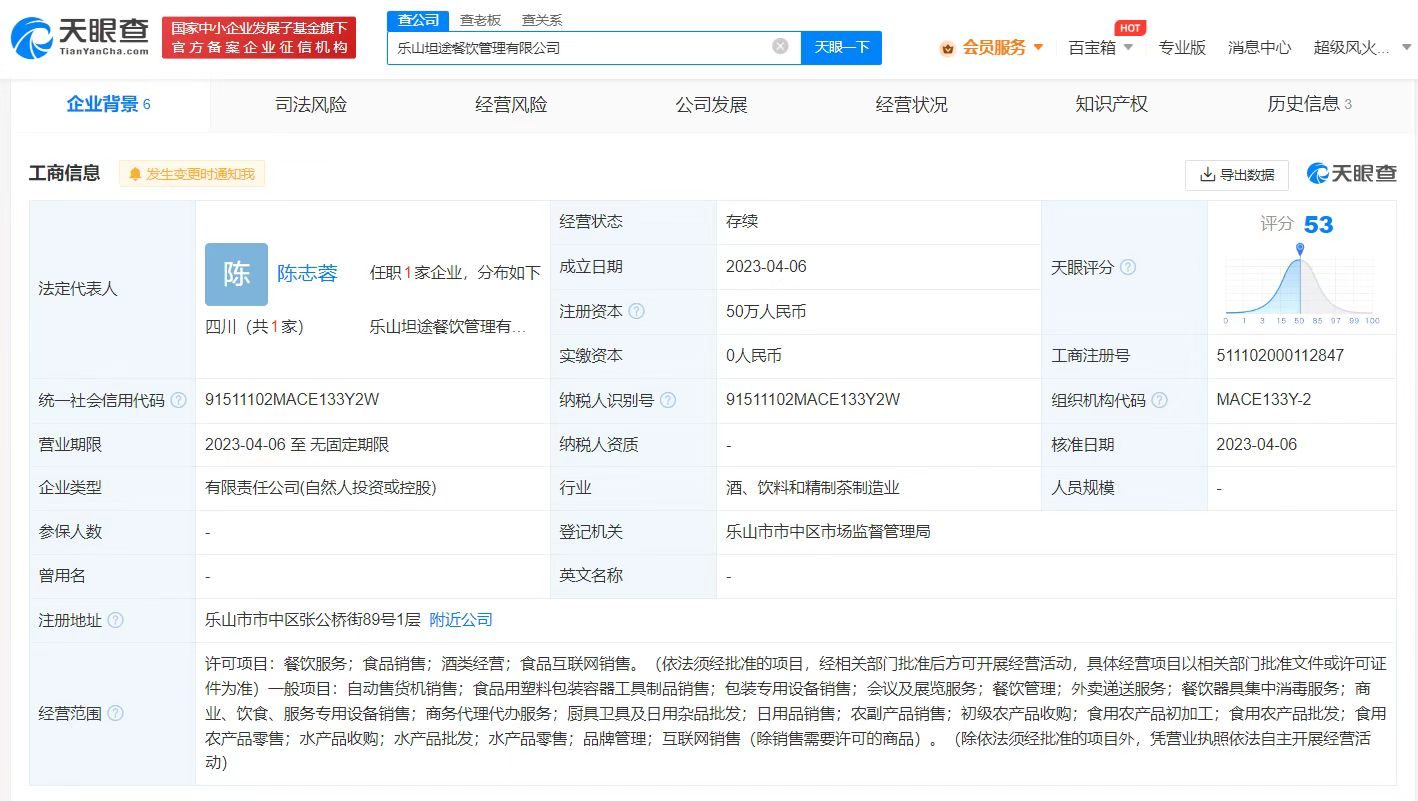
Task: Switch to the 历史信息 tab
Action: tap(1304, 104)
